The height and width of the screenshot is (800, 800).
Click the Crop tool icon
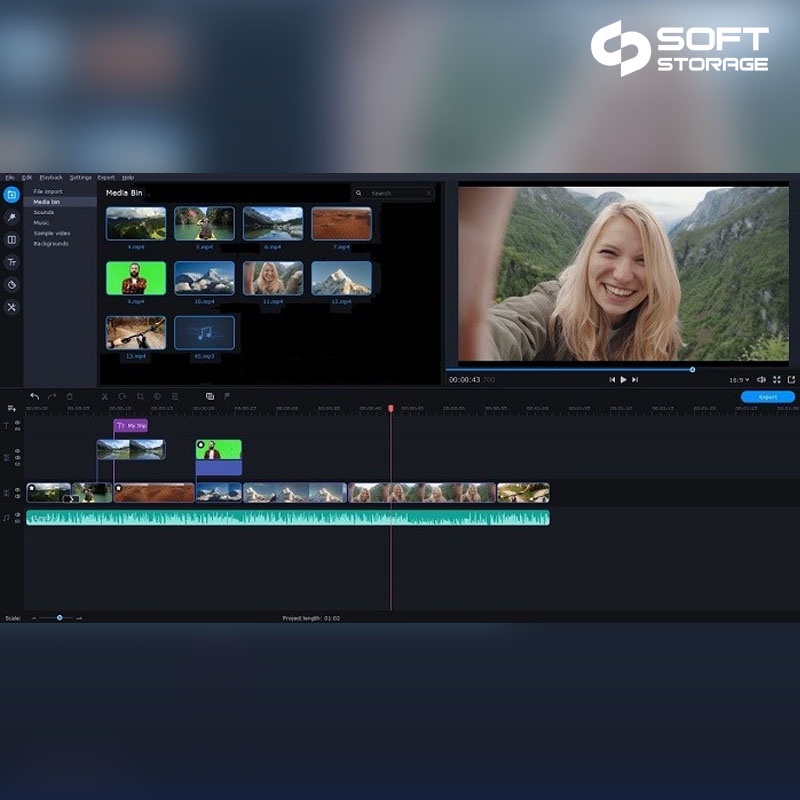[140, 397]
